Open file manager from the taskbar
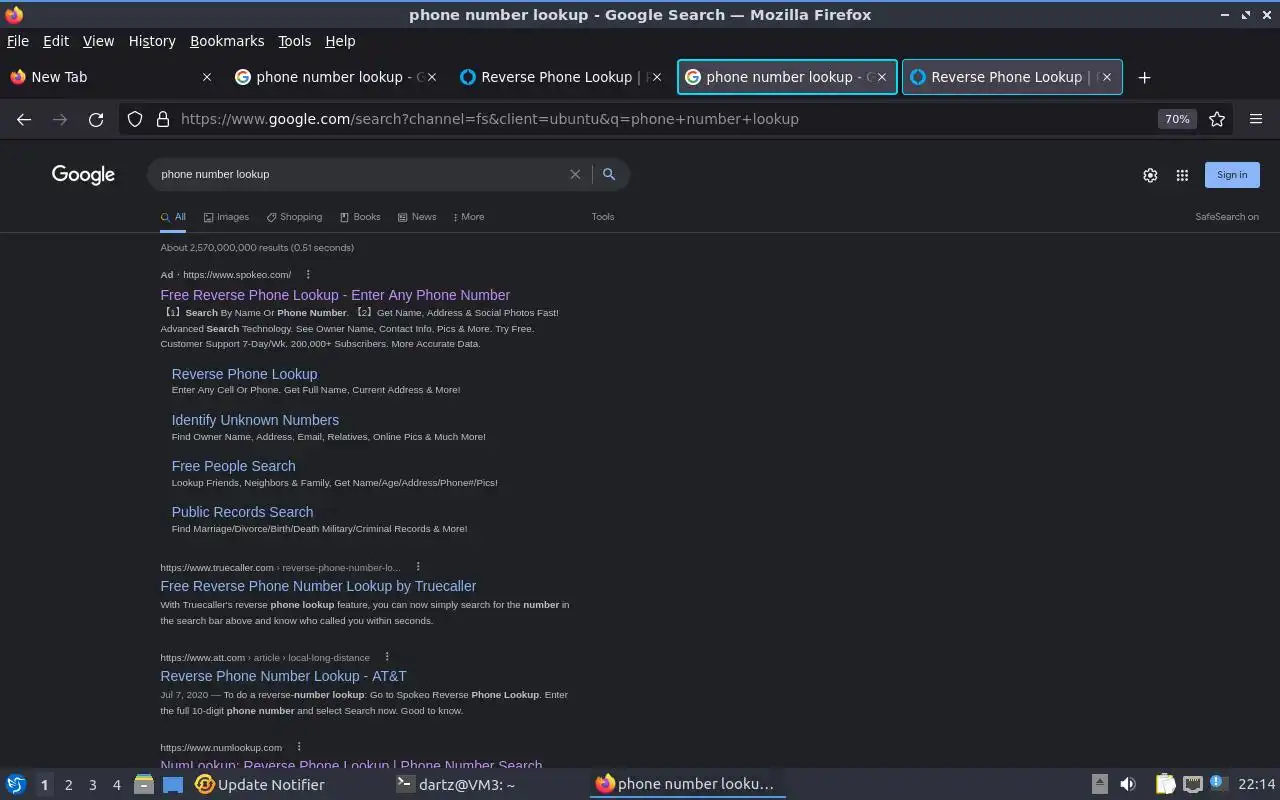This screenshot has height=800, width=1280. pos(144,784)
